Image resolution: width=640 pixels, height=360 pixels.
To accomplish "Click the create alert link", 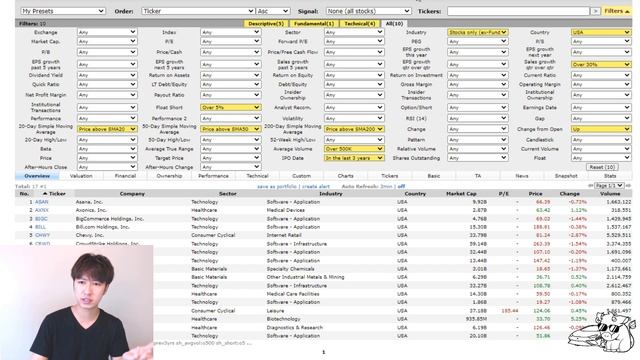I will click(x=316, y=186).
